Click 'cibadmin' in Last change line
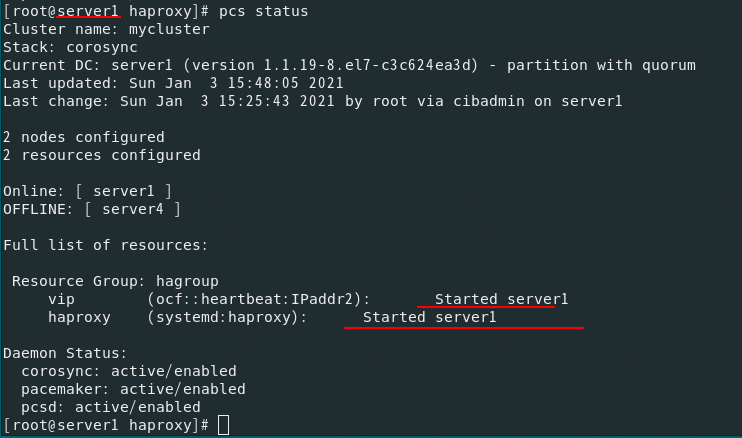 (x=489, y=101)
